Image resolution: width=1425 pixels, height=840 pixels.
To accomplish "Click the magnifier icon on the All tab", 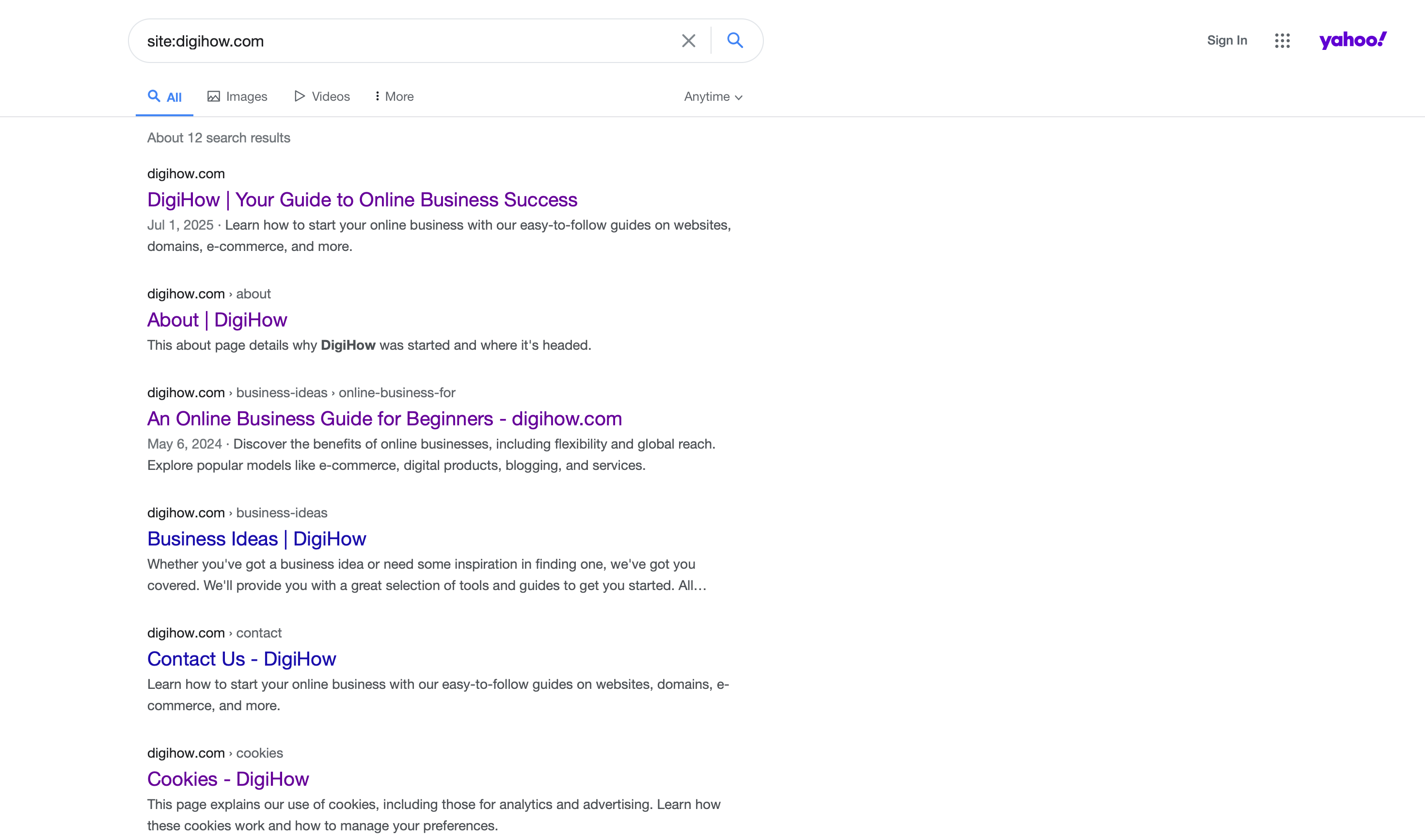I will coord(154,96).
